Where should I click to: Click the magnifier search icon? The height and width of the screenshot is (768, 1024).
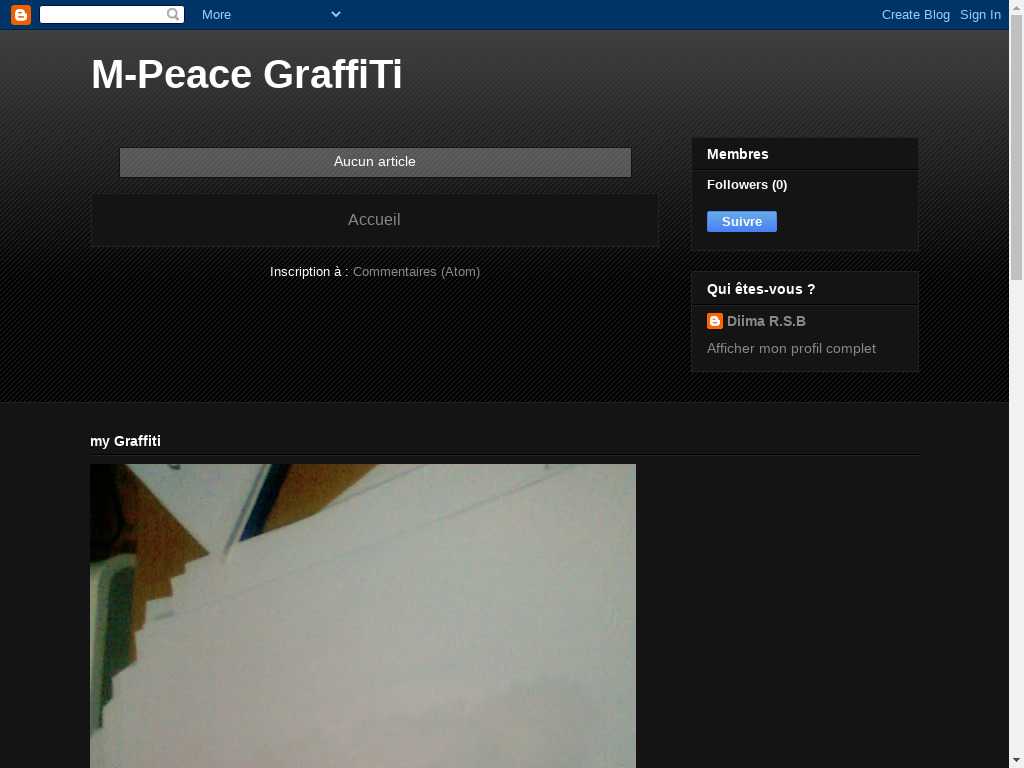coord(173,15)
